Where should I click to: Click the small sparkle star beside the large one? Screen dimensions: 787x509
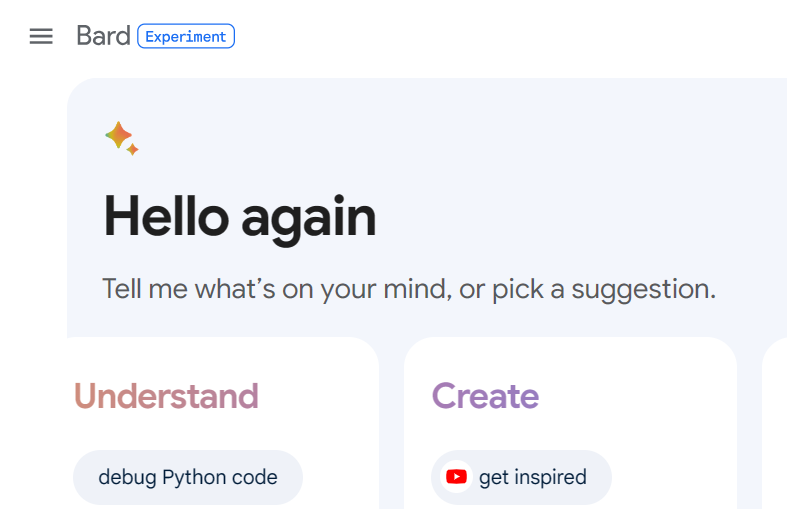pyautogui.click(x=133, y=149)
